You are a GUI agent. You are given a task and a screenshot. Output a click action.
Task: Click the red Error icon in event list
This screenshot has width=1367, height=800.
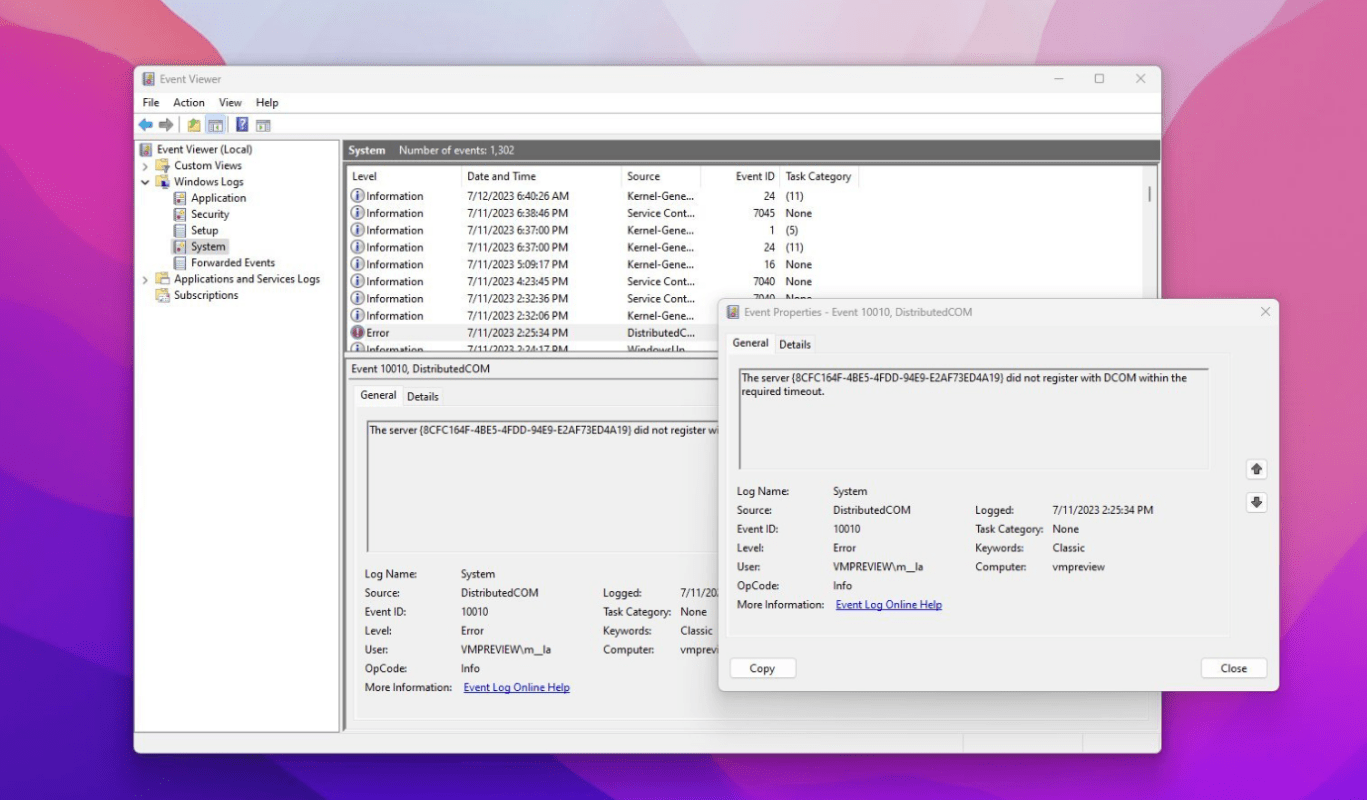[x=357, y=333]
